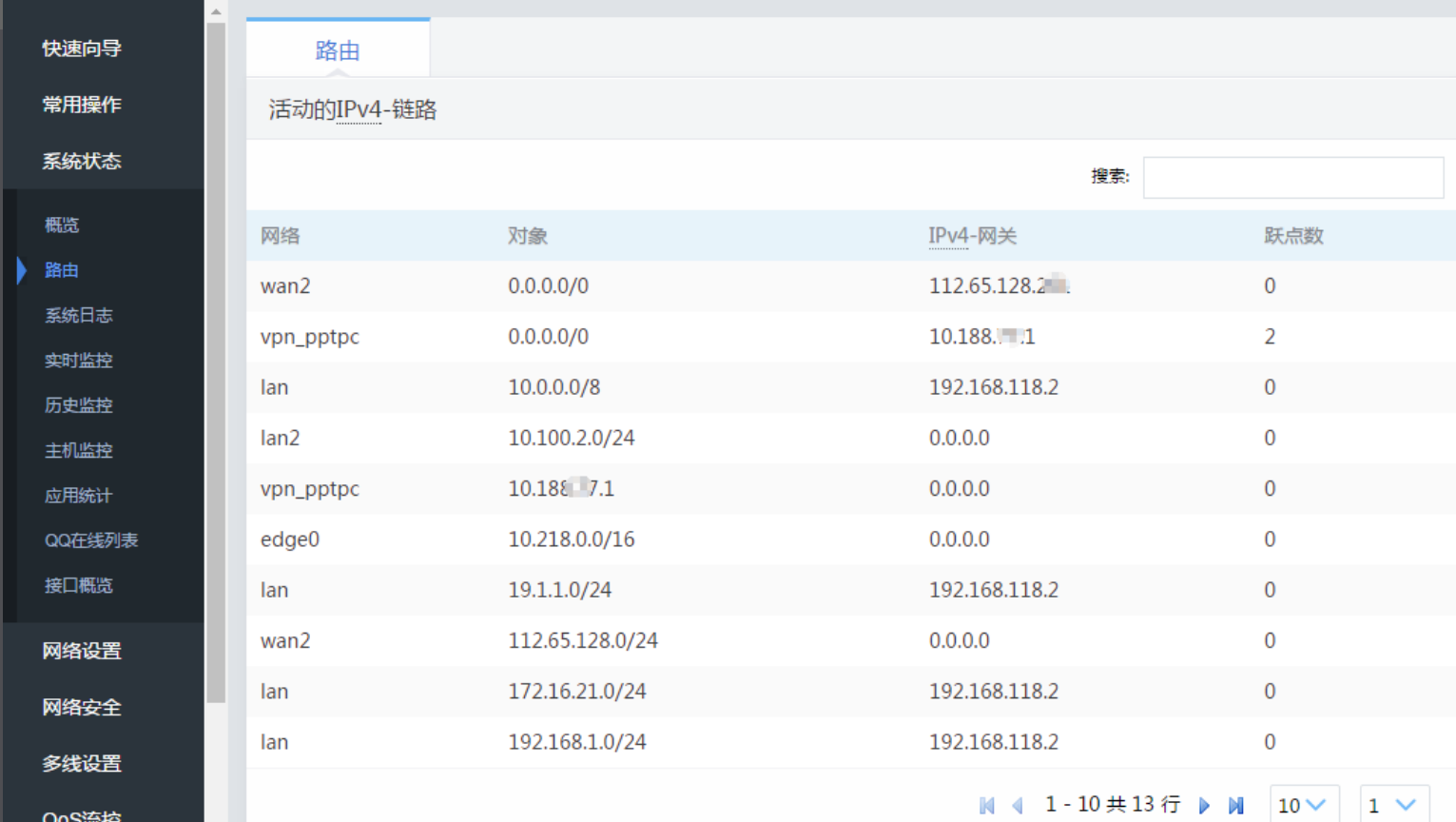Screen dimensions: 1456x822
Task: Go to the next page arrow
Action: pos(1204,806)
